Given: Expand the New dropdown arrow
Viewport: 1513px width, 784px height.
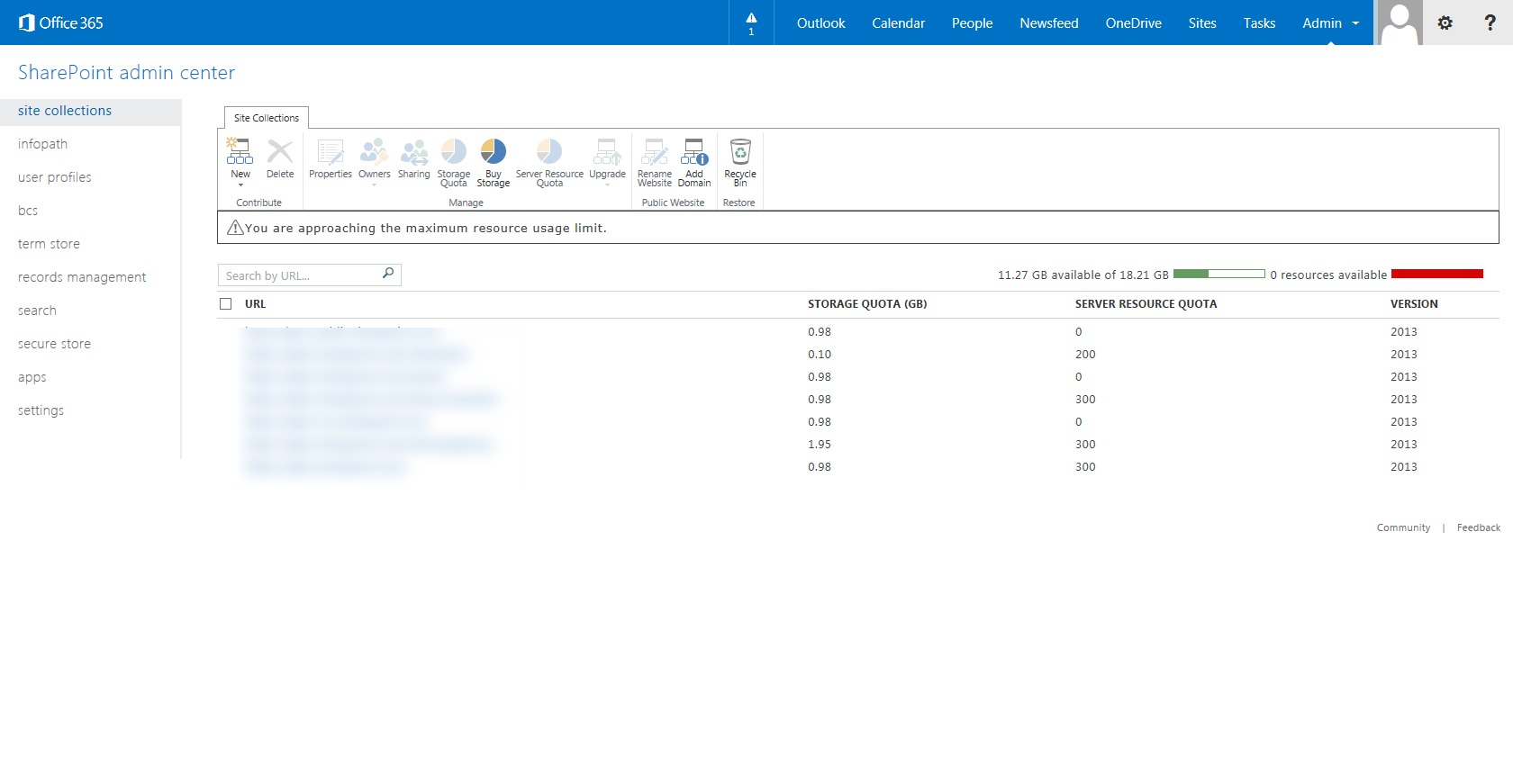Looking at the screenshot, I should coord(240,185).
